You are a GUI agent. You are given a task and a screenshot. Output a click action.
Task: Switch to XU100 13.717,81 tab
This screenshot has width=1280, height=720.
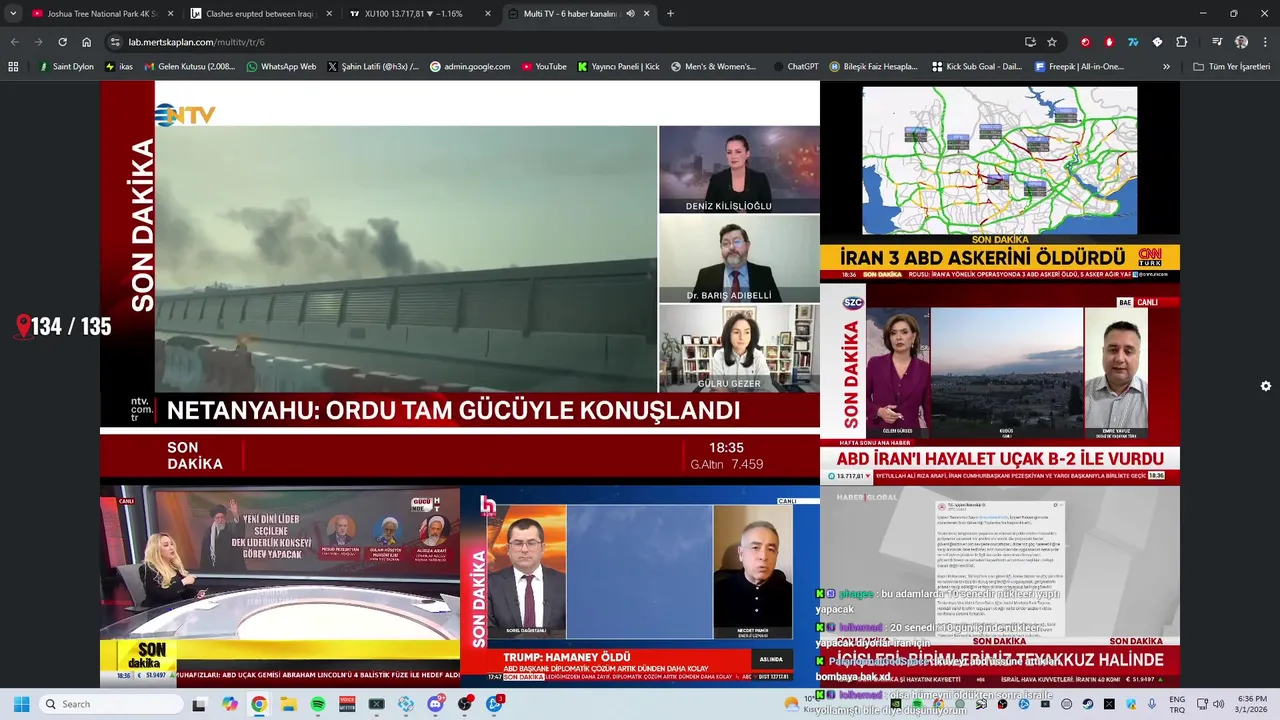(x=420, y=14)
